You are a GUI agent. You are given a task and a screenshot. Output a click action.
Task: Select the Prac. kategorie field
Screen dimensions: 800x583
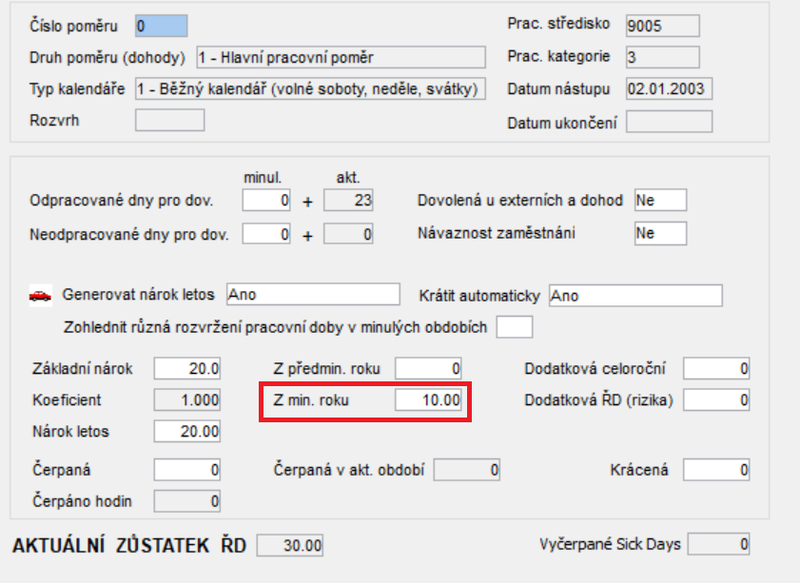(663, 57)
